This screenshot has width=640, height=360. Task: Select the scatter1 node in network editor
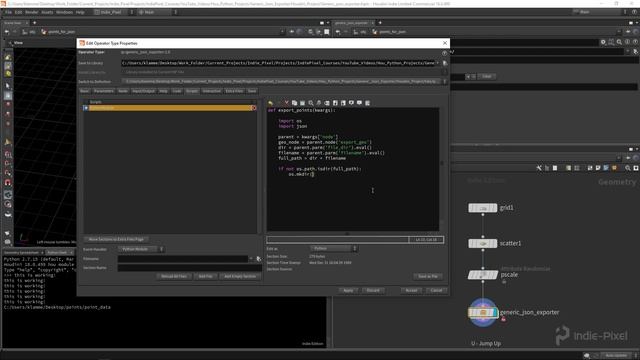point(482,244)
